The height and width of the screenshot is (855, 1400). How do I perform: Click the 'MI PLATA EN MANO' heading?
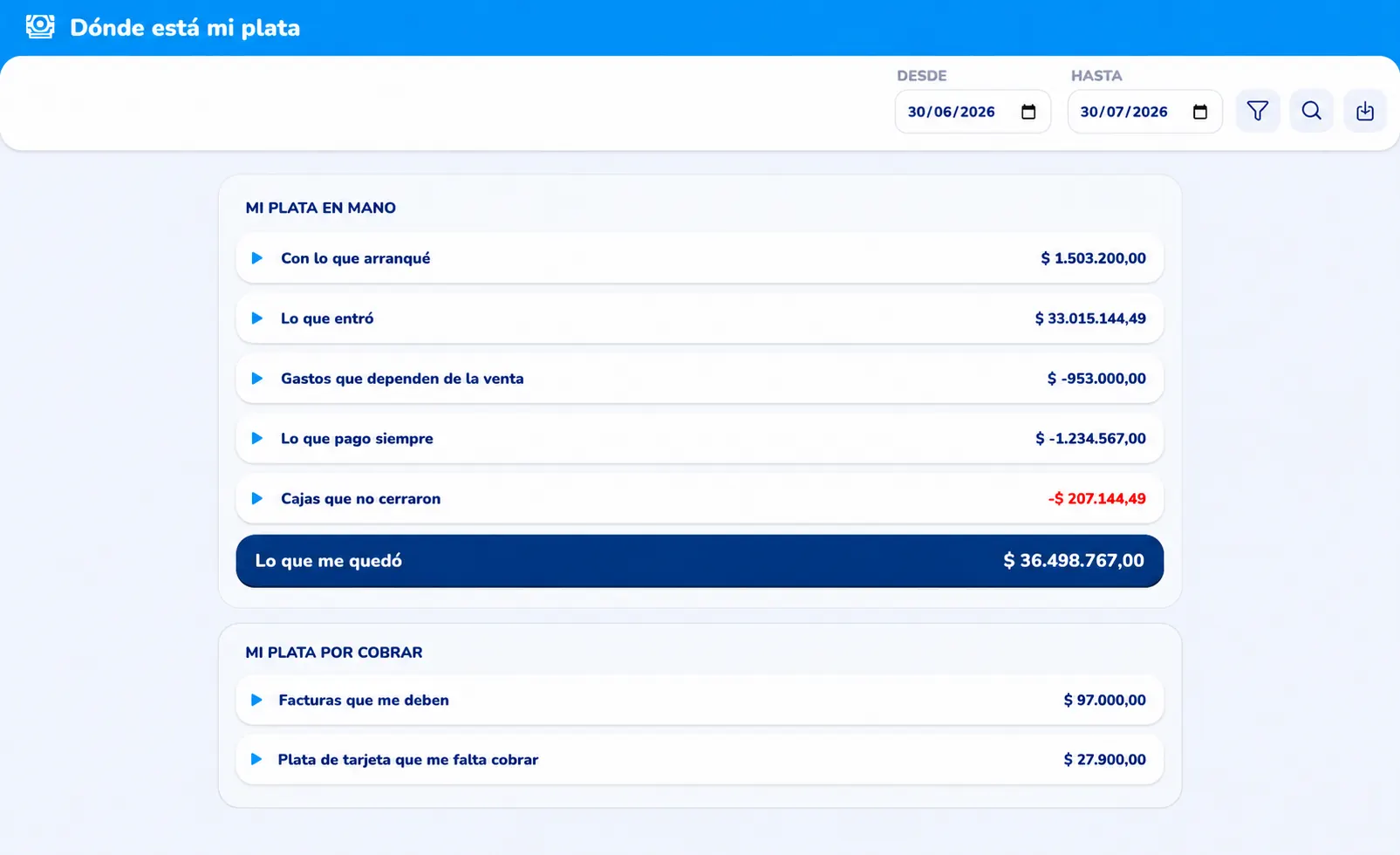point(321,208)
